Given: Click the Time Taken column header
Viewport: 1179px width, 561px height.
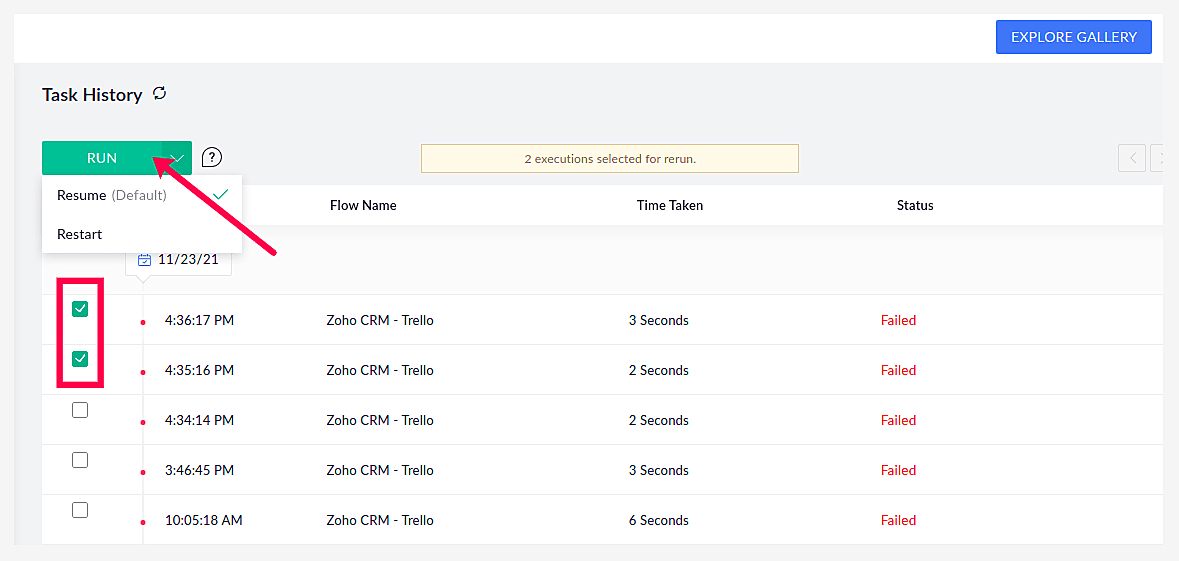Looking at the screenshot, I should tap(670, 206).
